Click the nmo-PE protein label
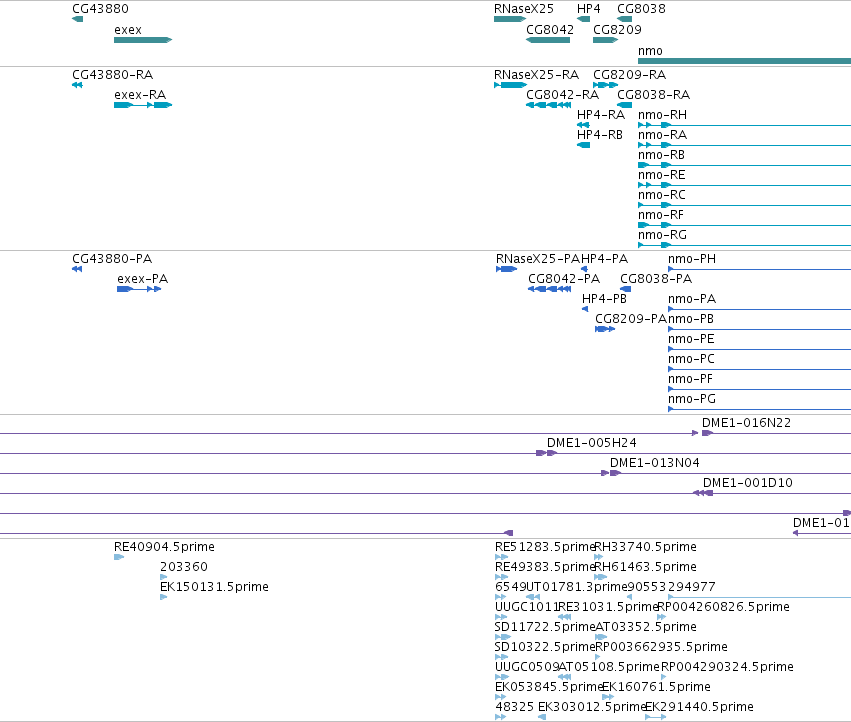 coord(691,339)
